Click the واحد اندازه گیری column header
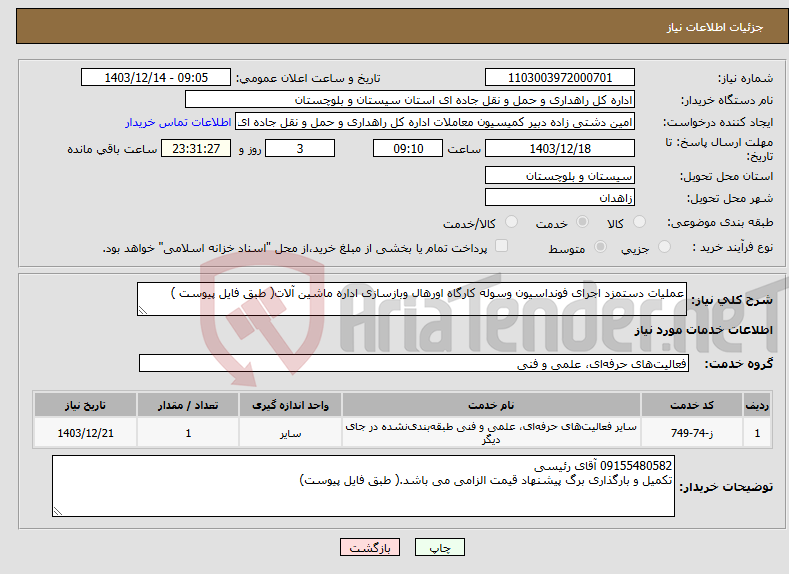 290,405
